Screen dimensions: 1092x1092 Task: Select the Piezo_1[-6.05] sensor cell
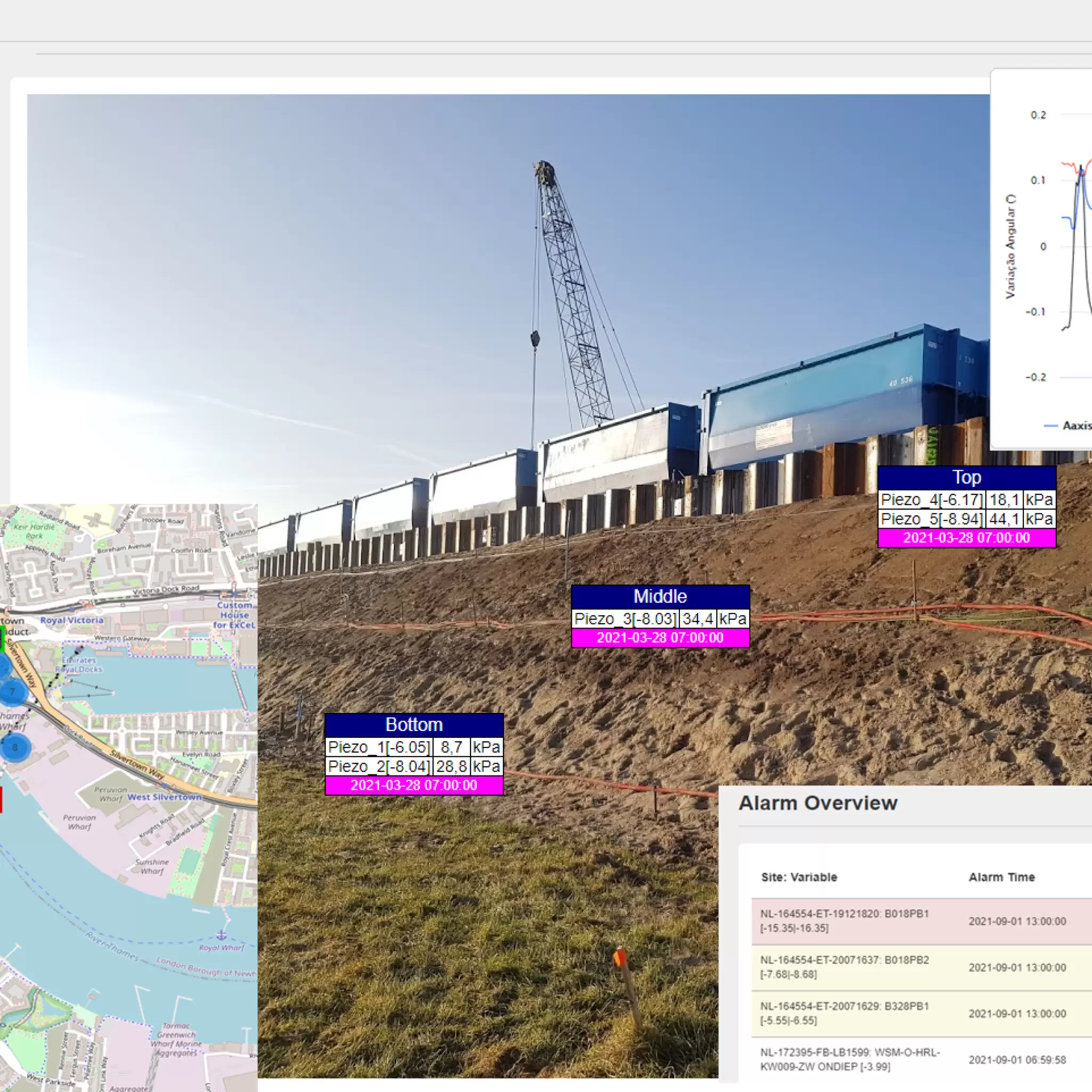[x=379, y=747]
